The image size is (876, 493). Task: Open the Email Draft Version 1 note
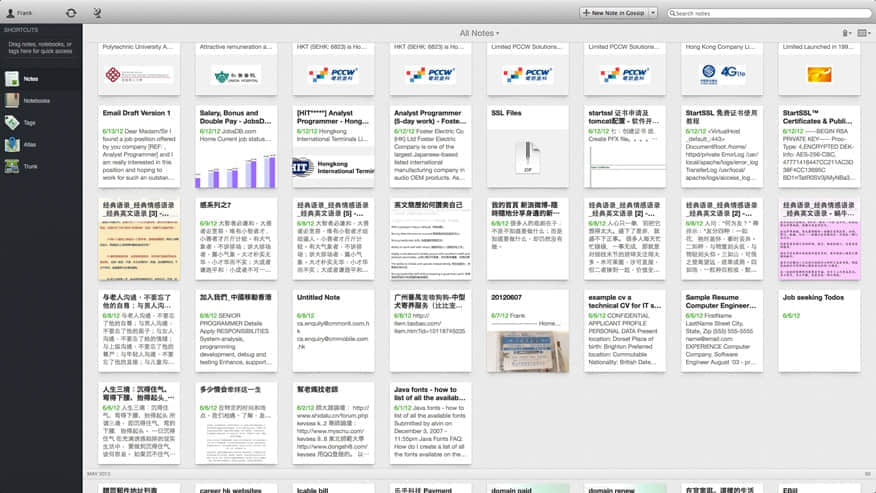coord(139,146)
